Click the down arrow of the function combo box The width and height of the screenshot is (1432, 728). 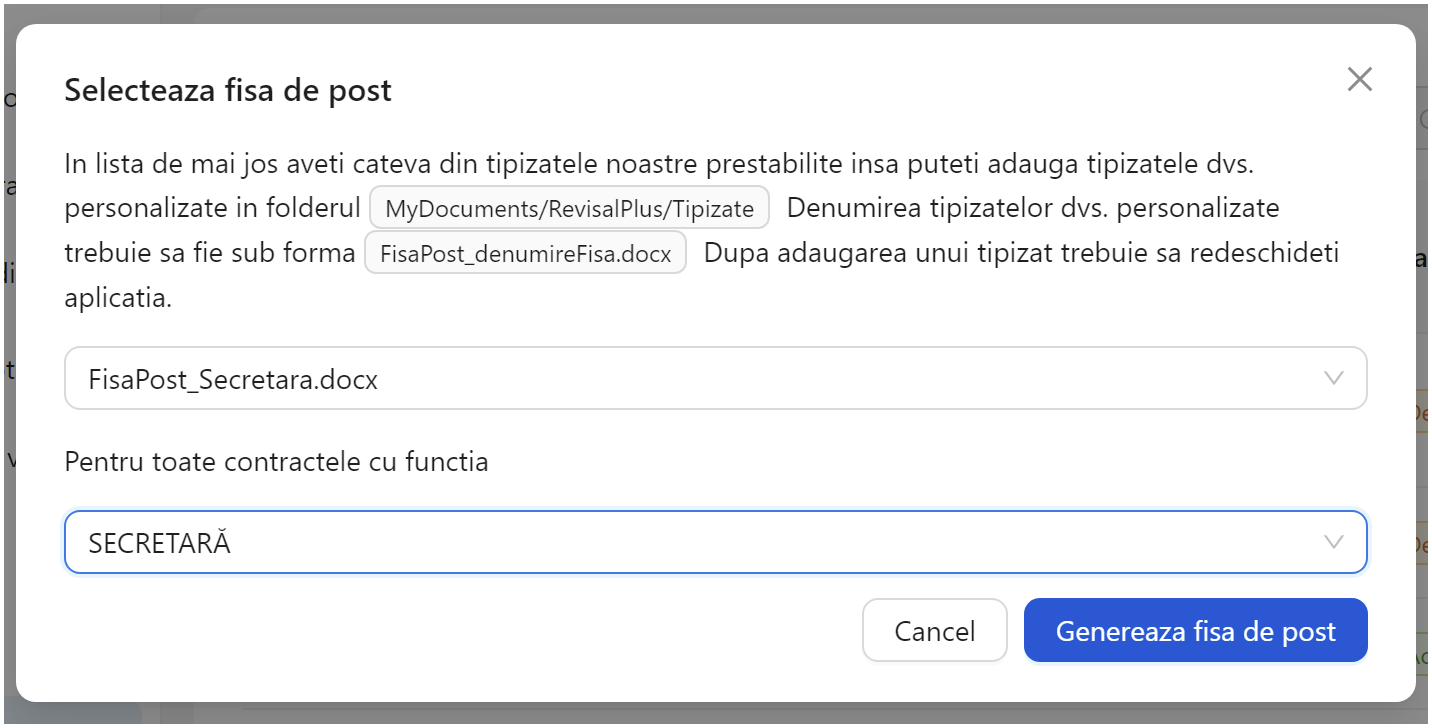click(1333, 542)
